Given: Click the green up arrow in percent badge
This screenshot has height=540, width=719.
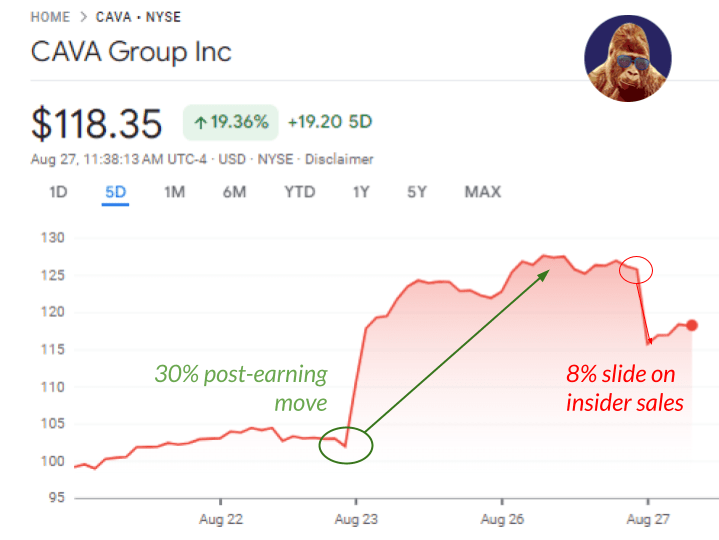Looking at the screenshot, I should 201,123.
